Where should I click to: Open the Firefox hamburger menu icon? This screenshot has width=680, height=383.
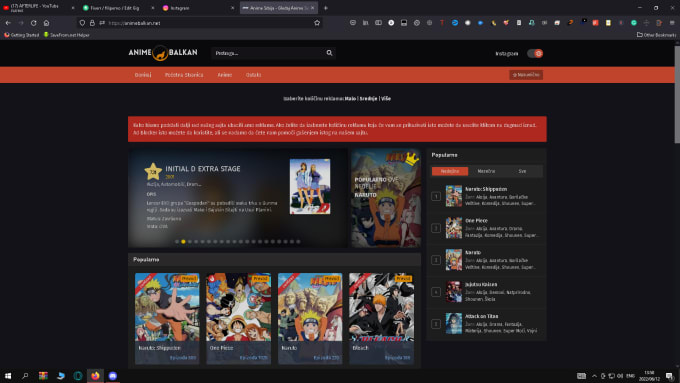[672, 23]
